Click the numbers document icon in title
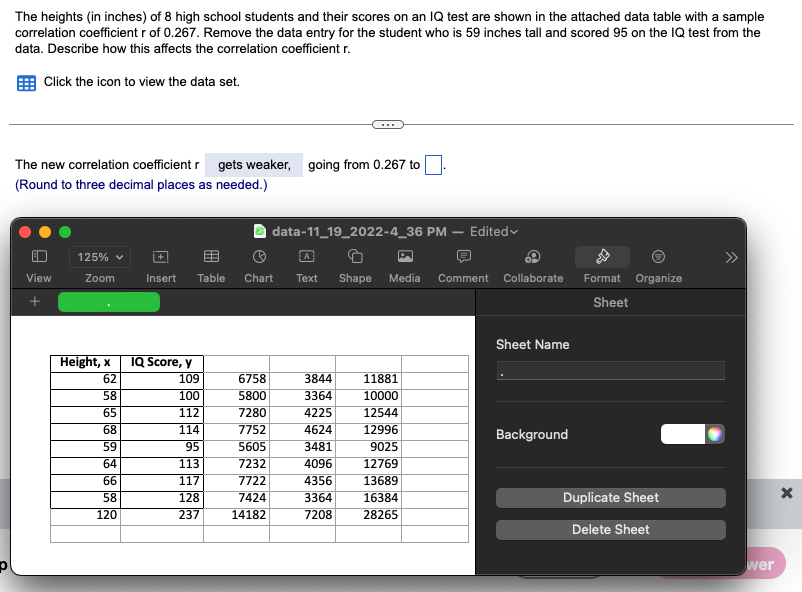 click(260, 231)
